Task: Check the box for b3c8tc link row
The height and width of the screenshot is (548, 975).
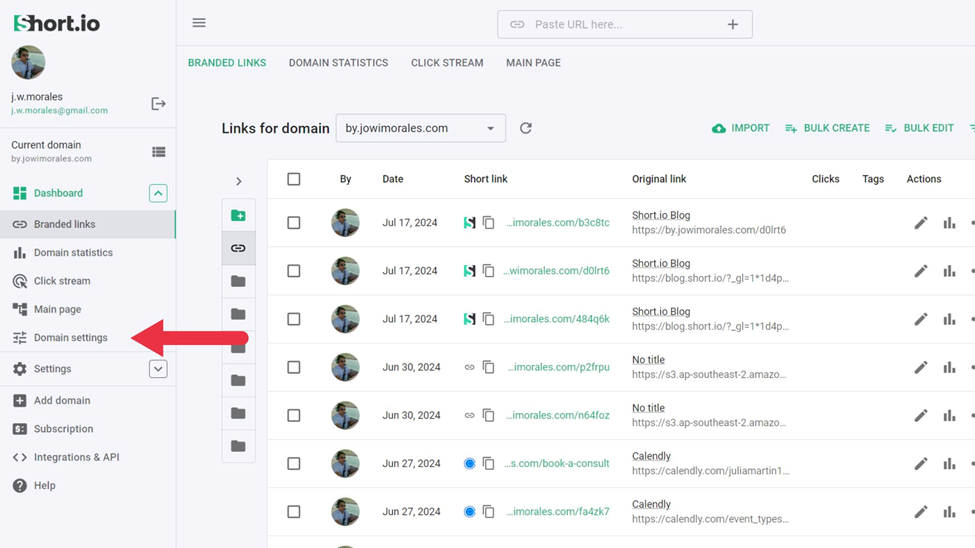Action: [x=293, y=223]
